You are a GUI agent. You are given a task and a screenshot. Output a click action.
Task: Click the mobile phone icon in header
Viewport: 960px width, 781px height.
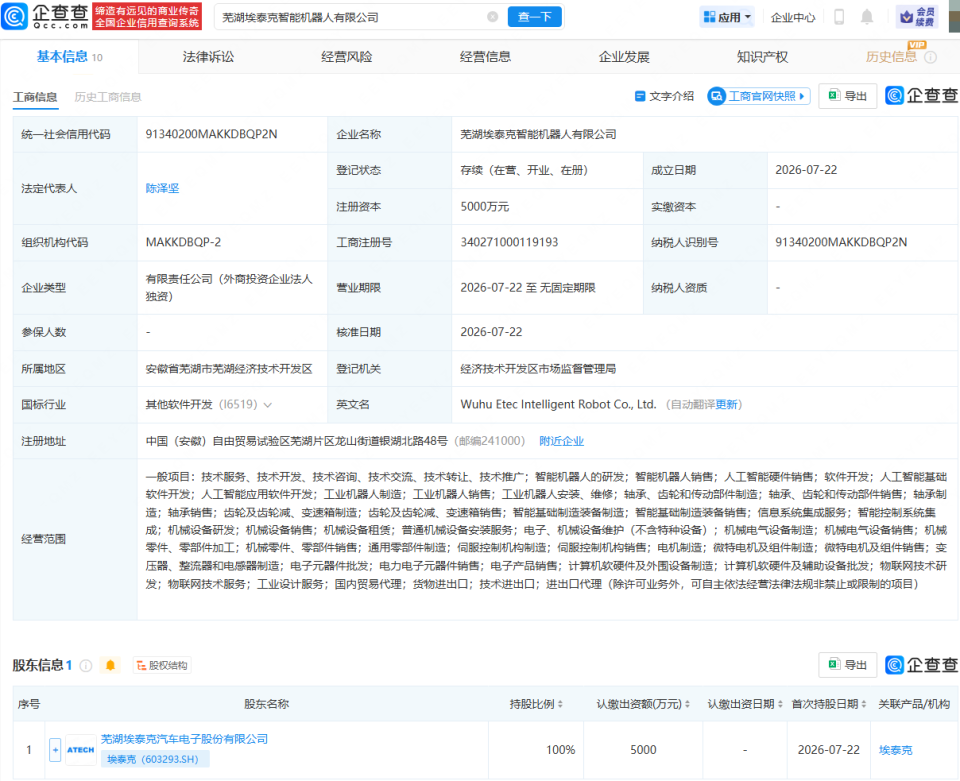839,17
